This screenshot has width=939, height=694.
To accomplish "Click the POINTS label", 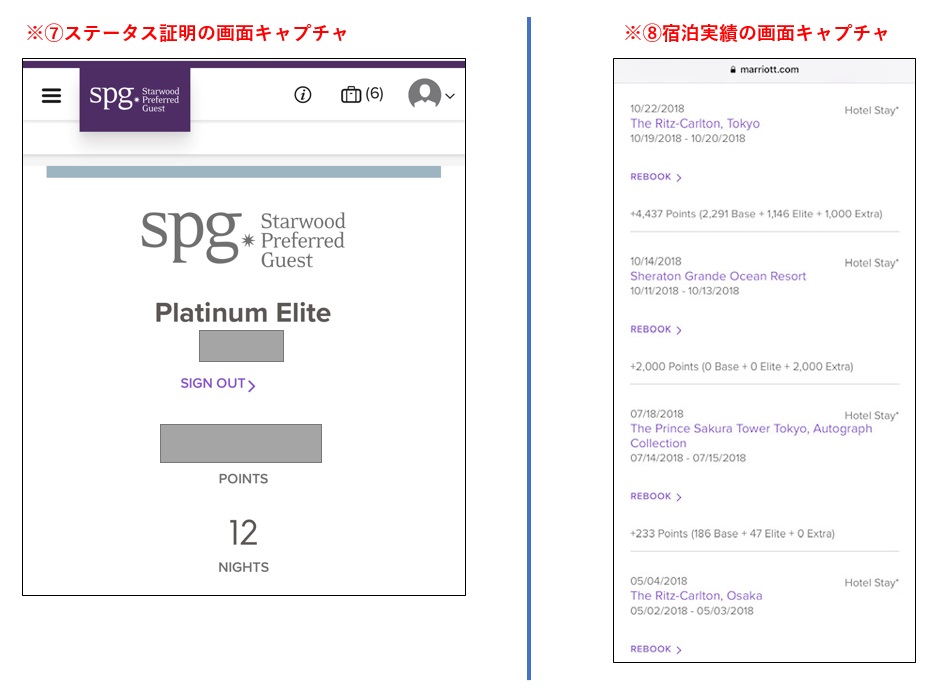I will (x=243, y=479).
